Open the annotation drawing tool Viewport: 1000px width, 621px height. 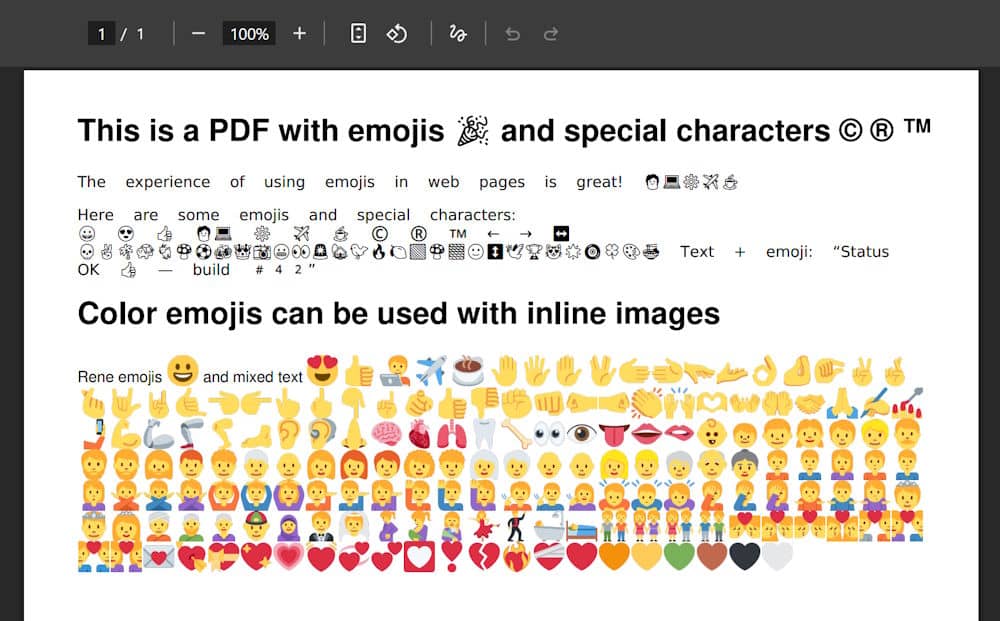[458, 33]
